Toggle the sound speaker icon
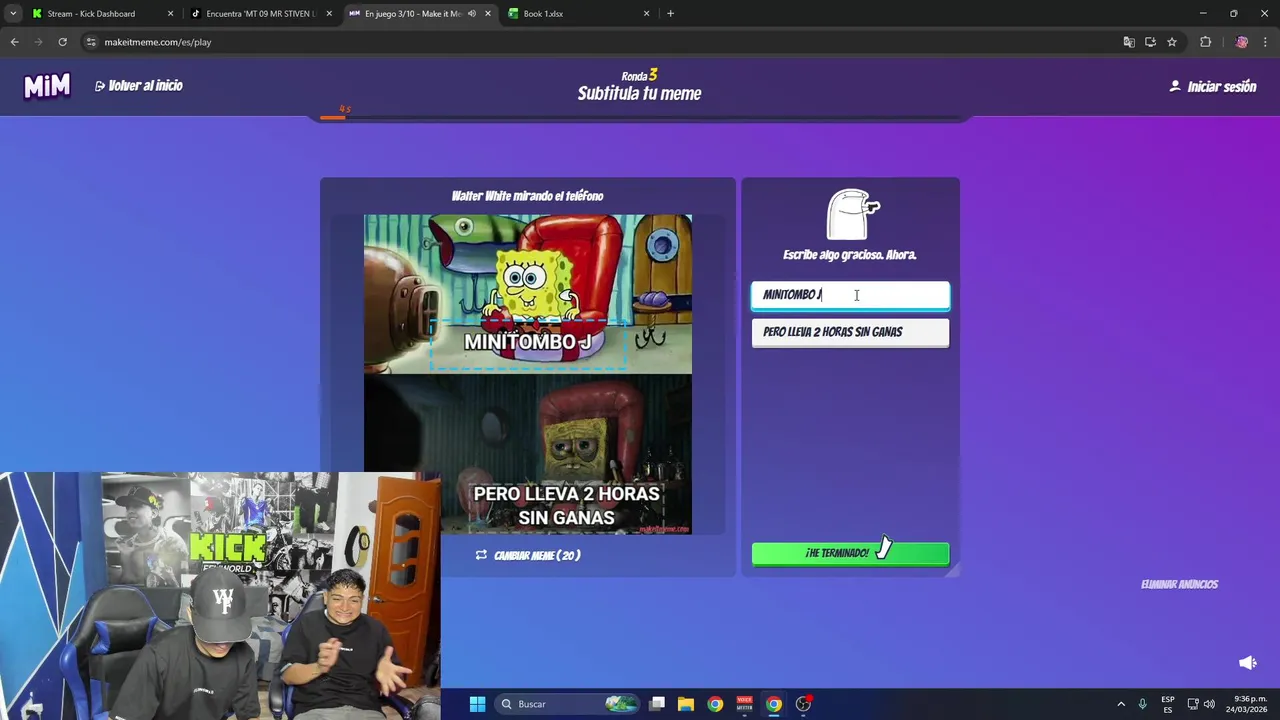Screen dimensions: 1280x720 [x=1248, y=663]
